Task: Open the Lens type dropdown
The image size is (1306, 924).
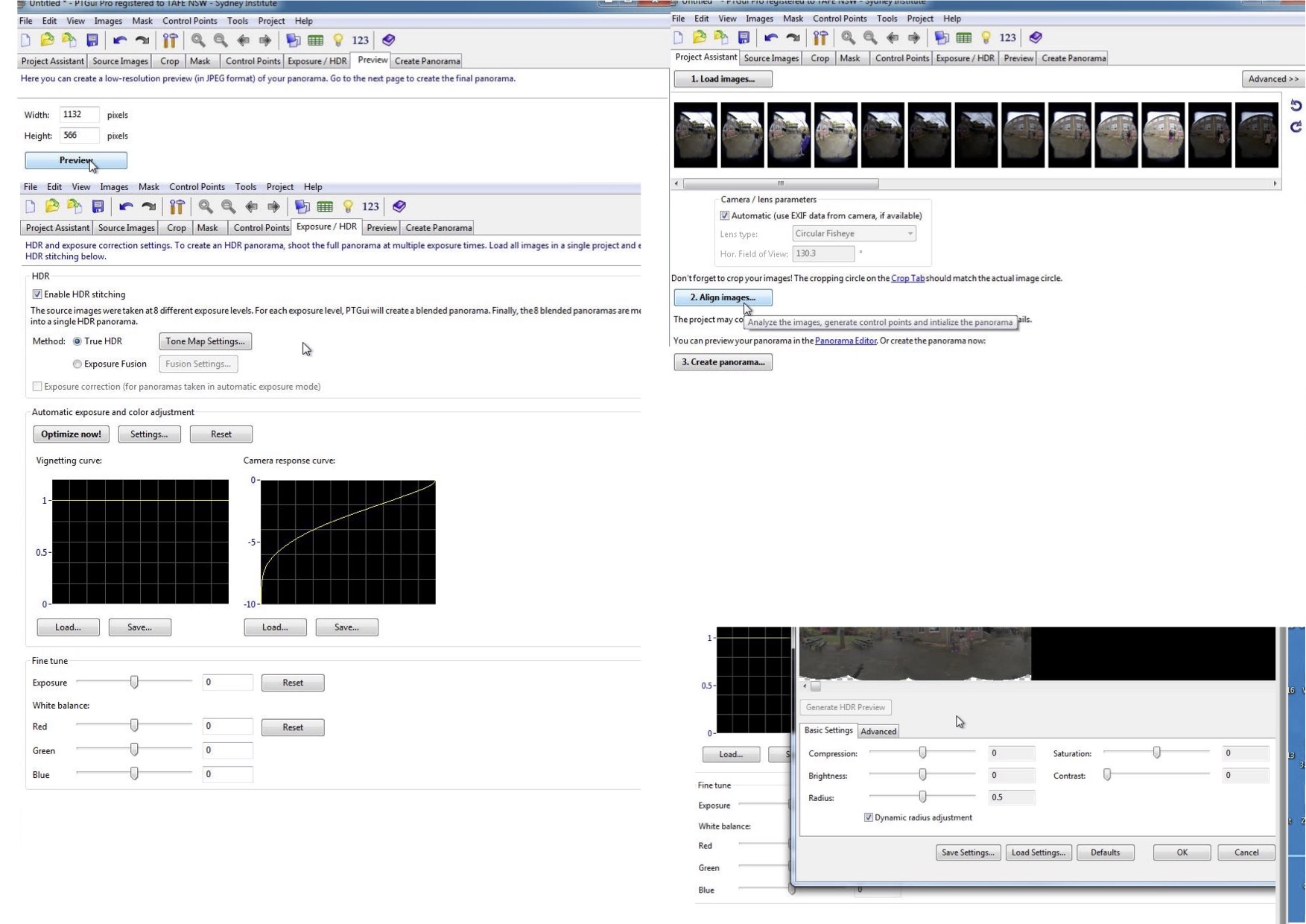Action: (854, 233)
